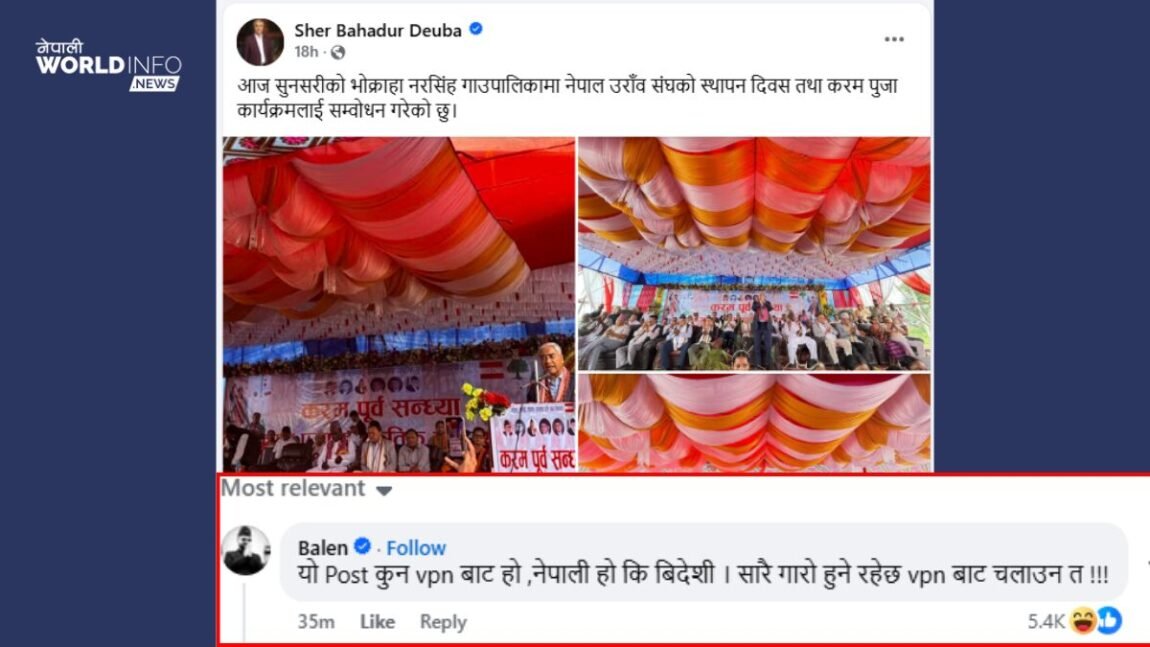Open the three-dots post options menu
The image size is (1150, 647).
coord(893,40)
